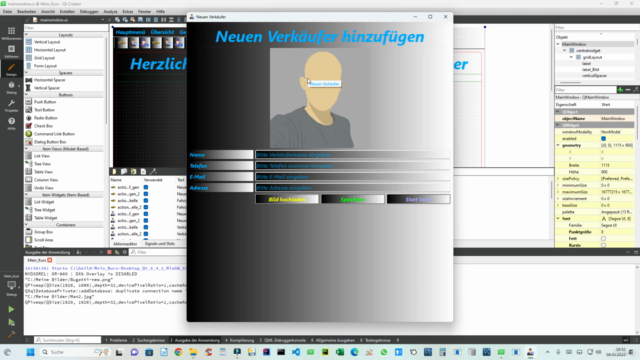Open the Datei menu
The image size is (640, 360).
7,11
